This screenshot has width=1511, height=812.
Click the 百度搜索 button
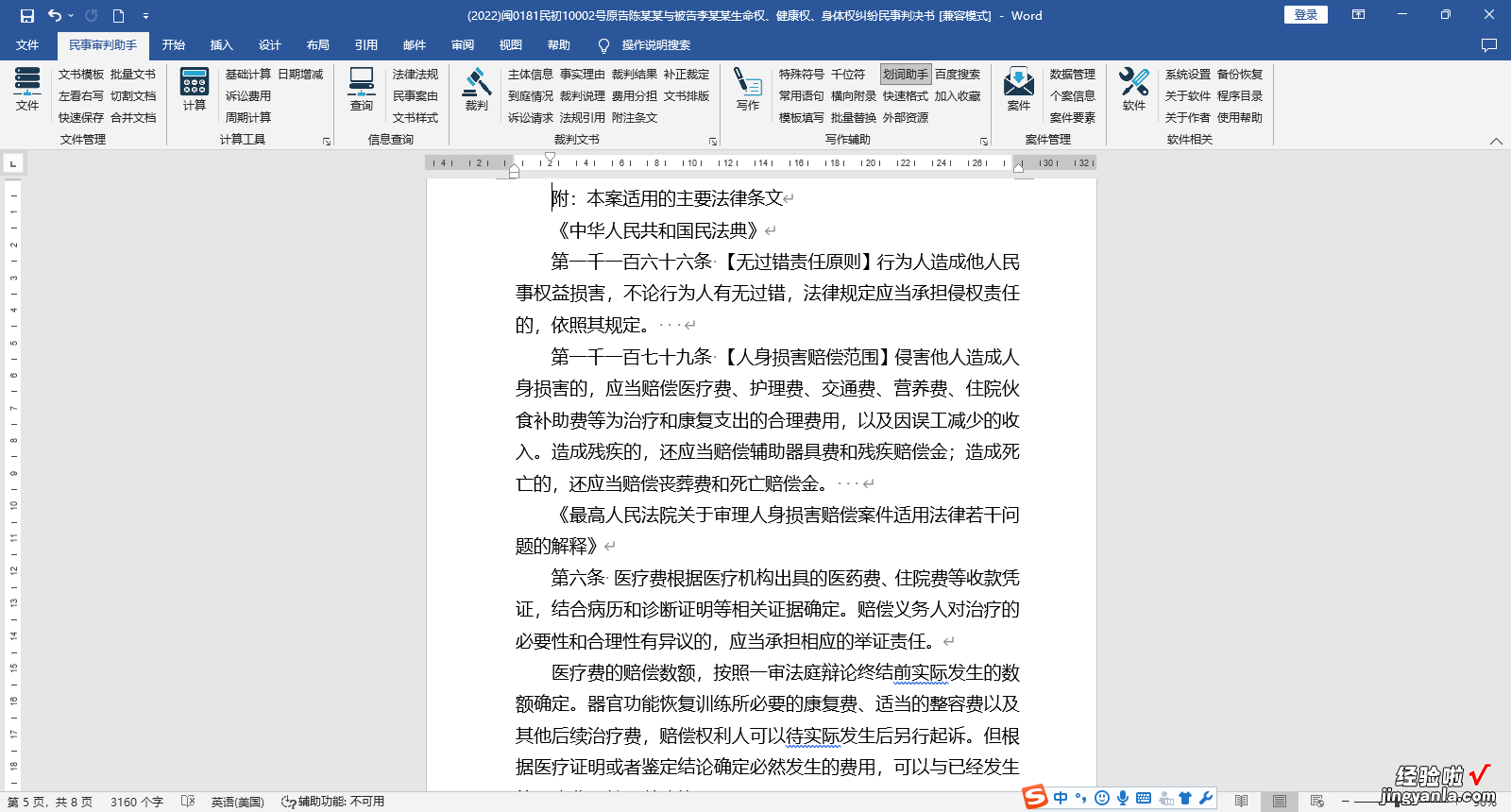tap(958, 74)
